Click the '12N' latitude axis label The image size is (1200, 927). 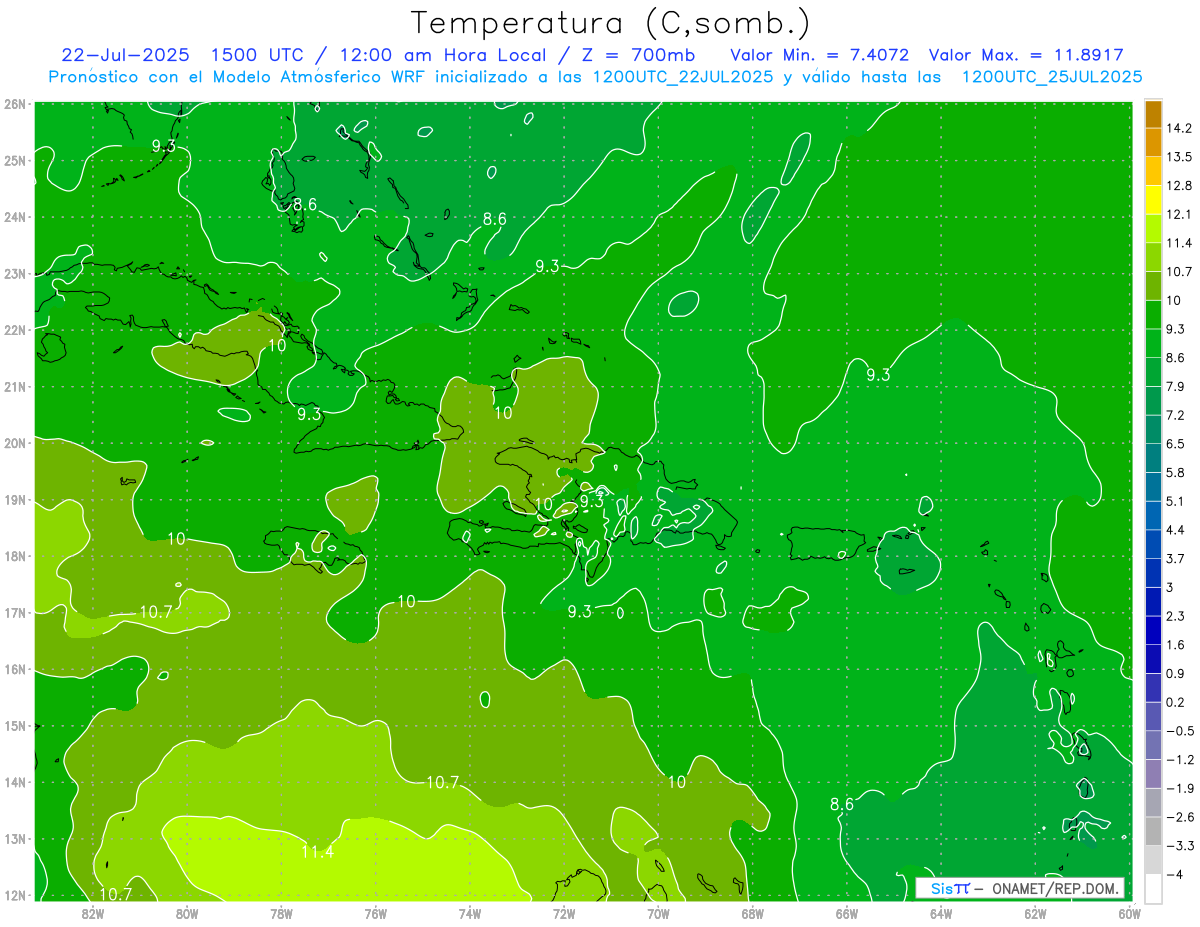tap(15, 894)
